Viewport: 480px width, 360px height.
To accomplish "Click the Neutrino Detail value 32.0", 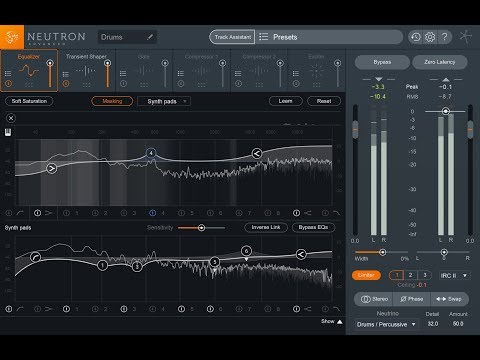I will (433, 324).
